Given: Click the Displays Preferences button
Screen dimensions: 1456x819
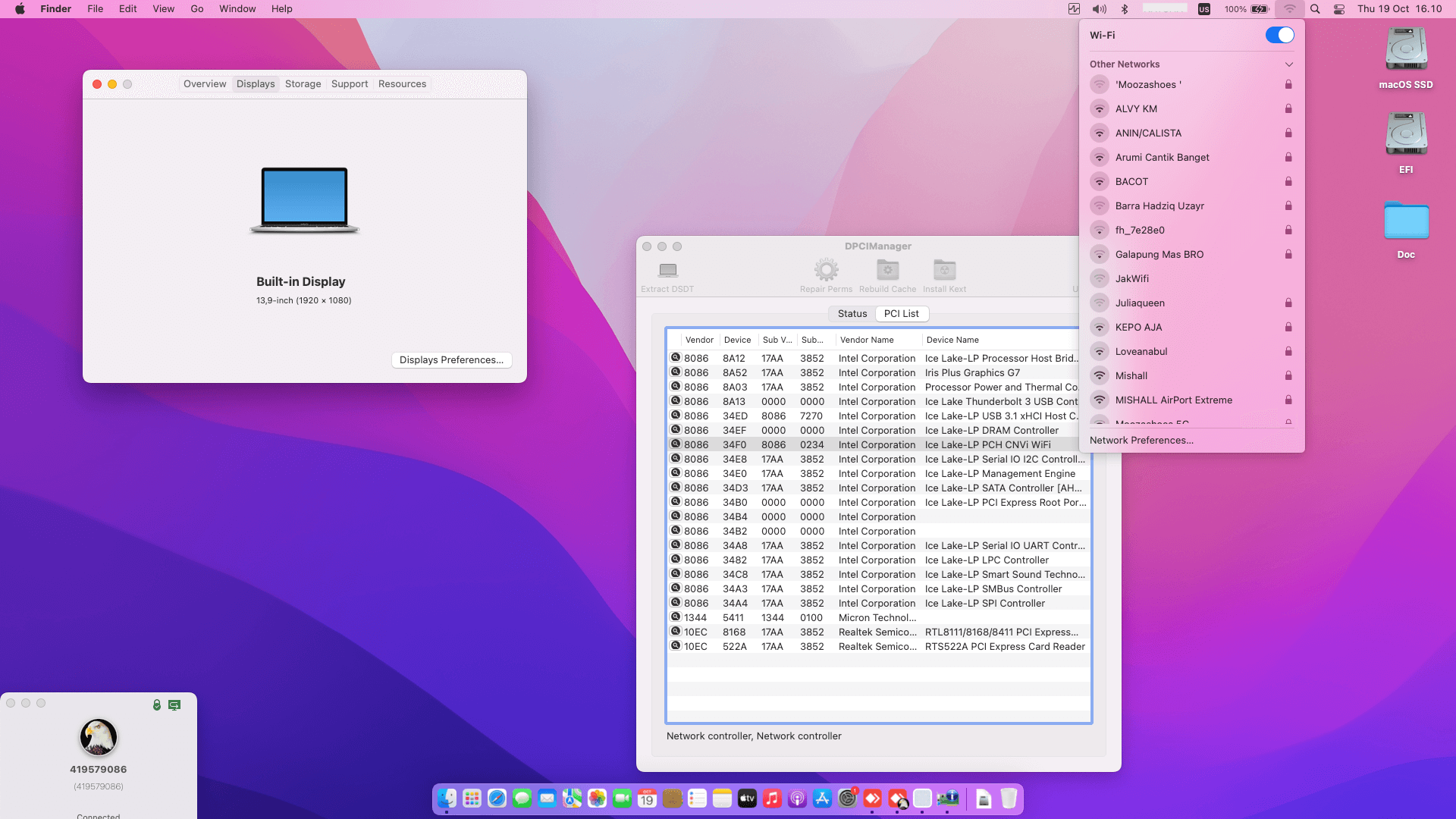Looking at the screenshot, I should 451,360.
